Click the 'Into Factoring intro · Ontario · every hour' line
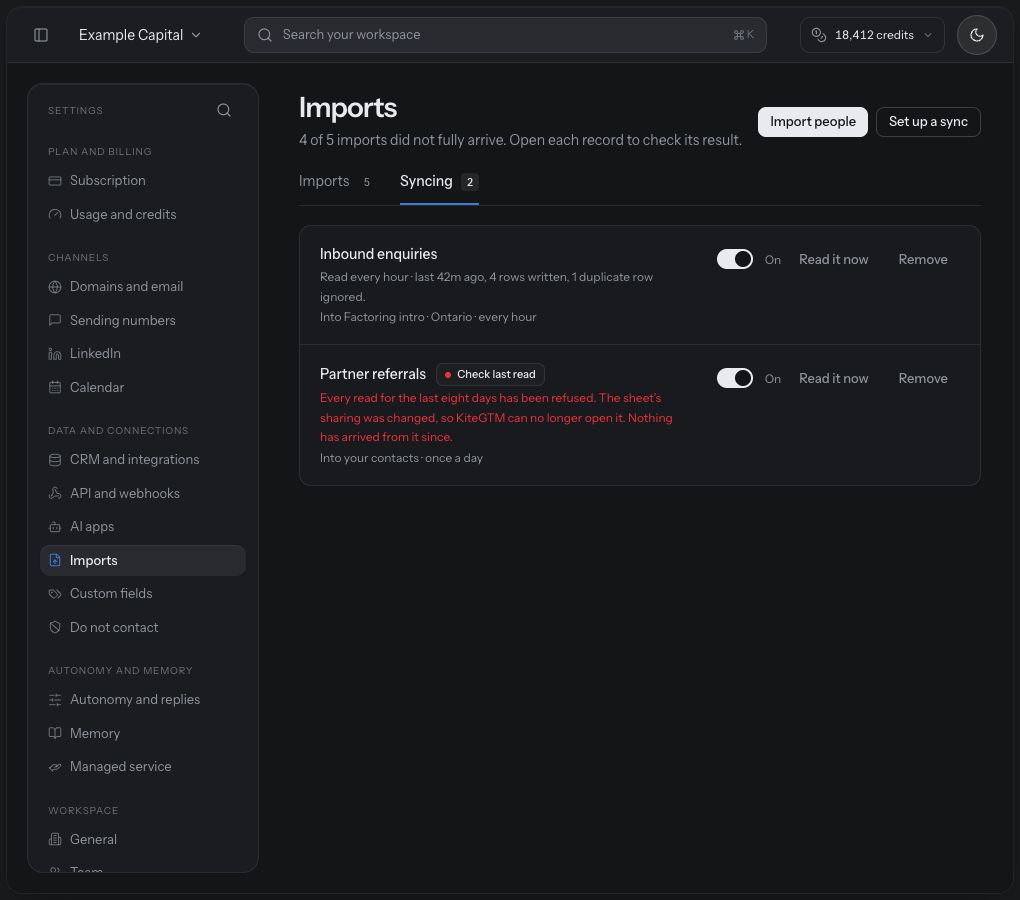The height and width of the screenshot is (900, 1020). 428,317
